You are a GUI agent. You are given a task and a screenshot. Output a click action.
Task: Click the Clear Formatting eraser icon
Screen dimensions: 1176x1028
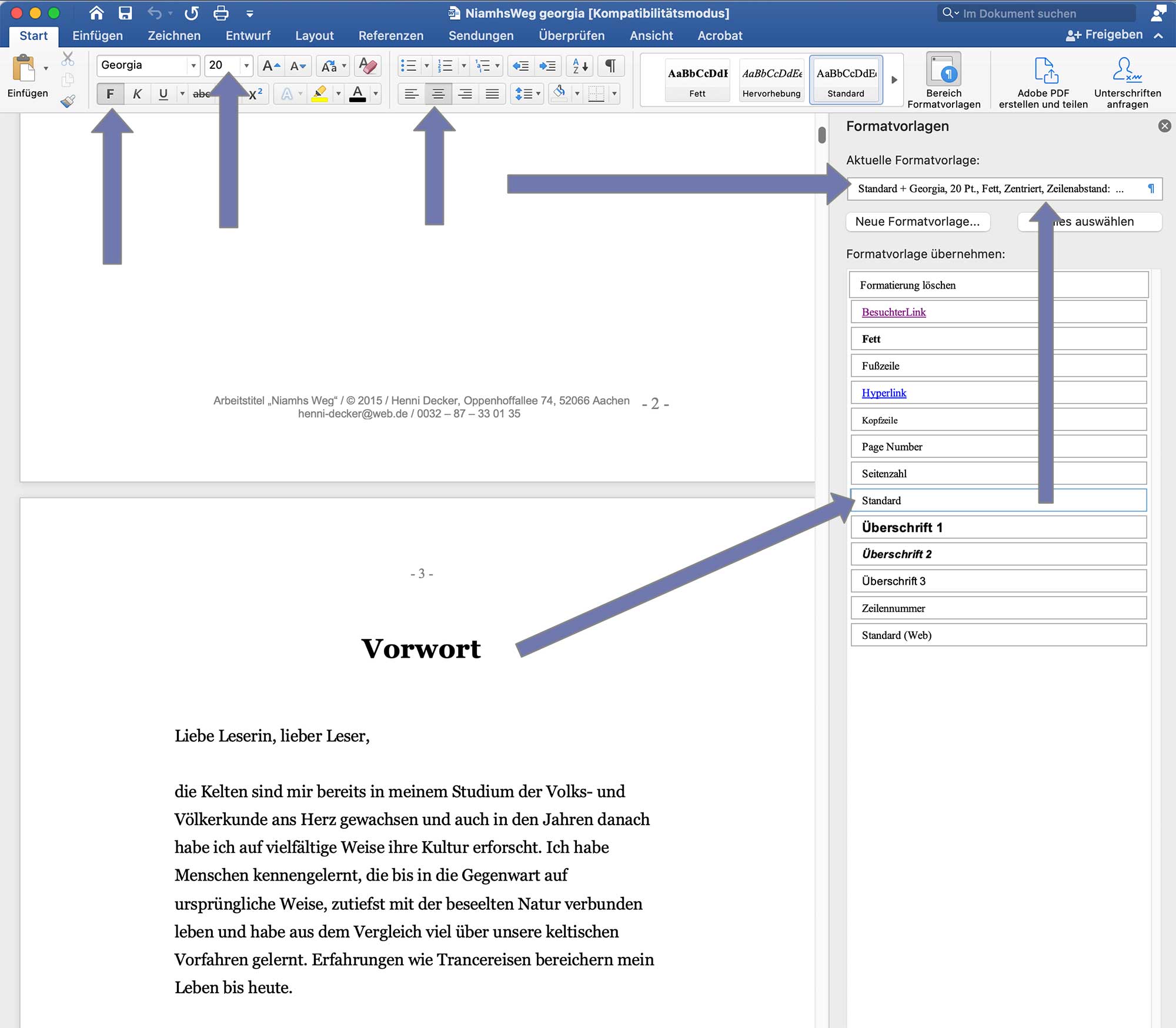tap(368, 65)
